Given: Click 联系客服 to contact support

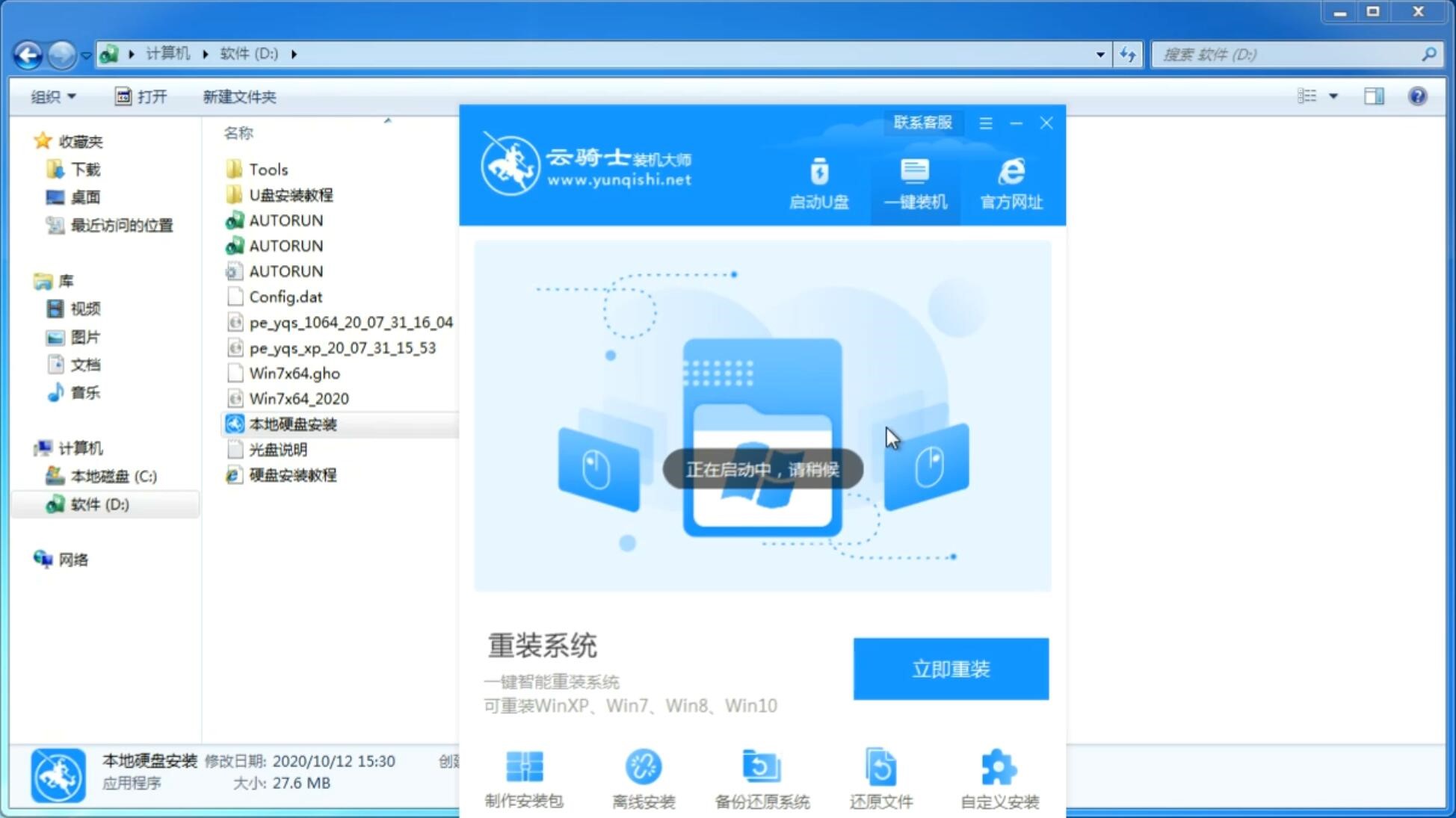Looking at the screenshot, I should click(x=921, y=122).
